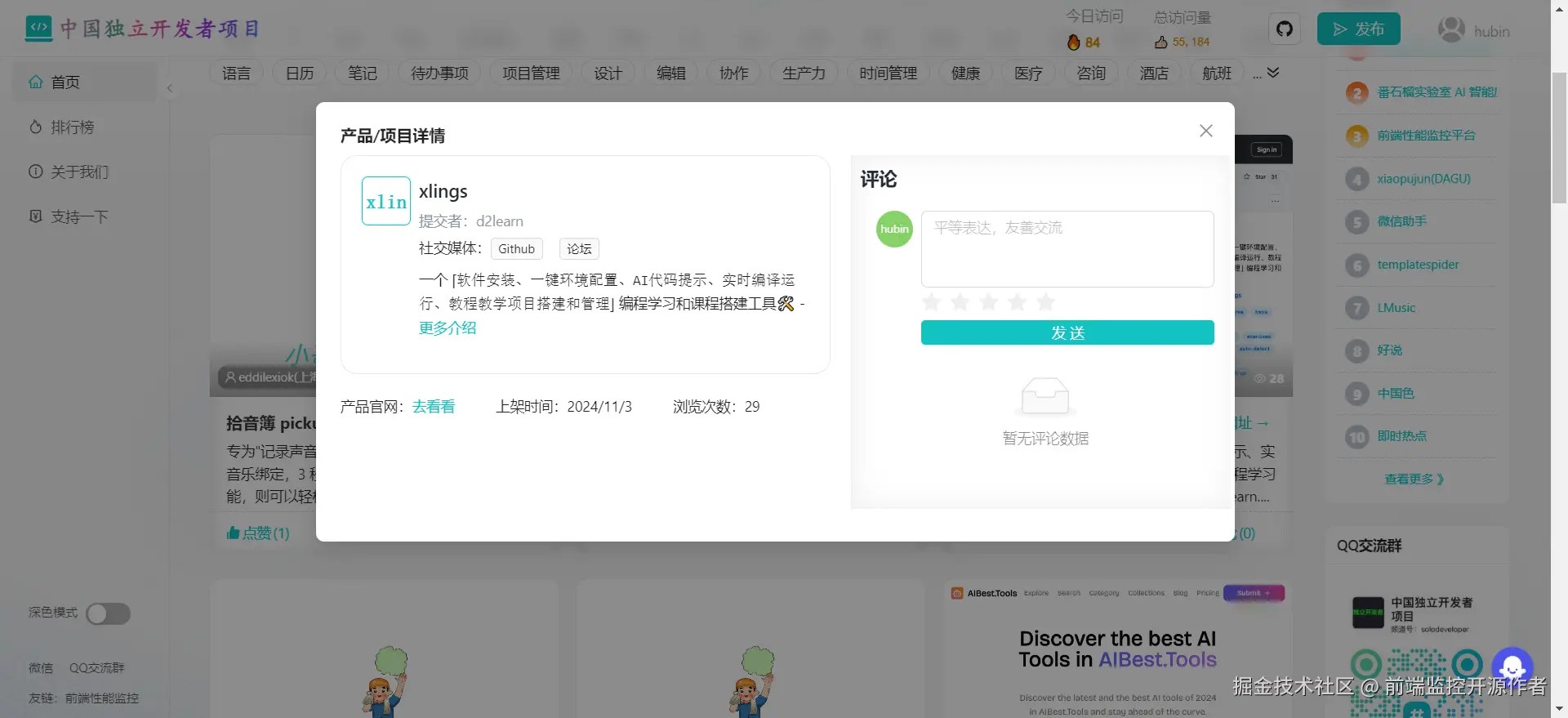Select the 待办事项 category tag
1568x718 pixels.
tap(440, 74)
